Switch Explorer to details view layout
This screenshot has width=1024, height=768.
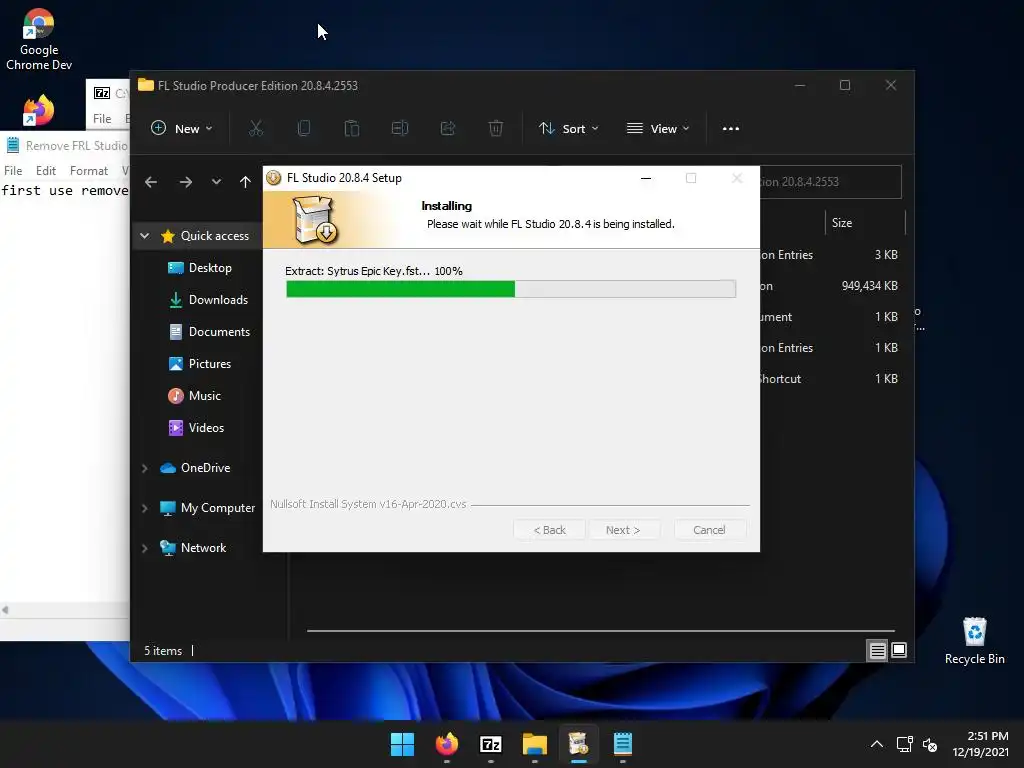(x=877, y=650)
